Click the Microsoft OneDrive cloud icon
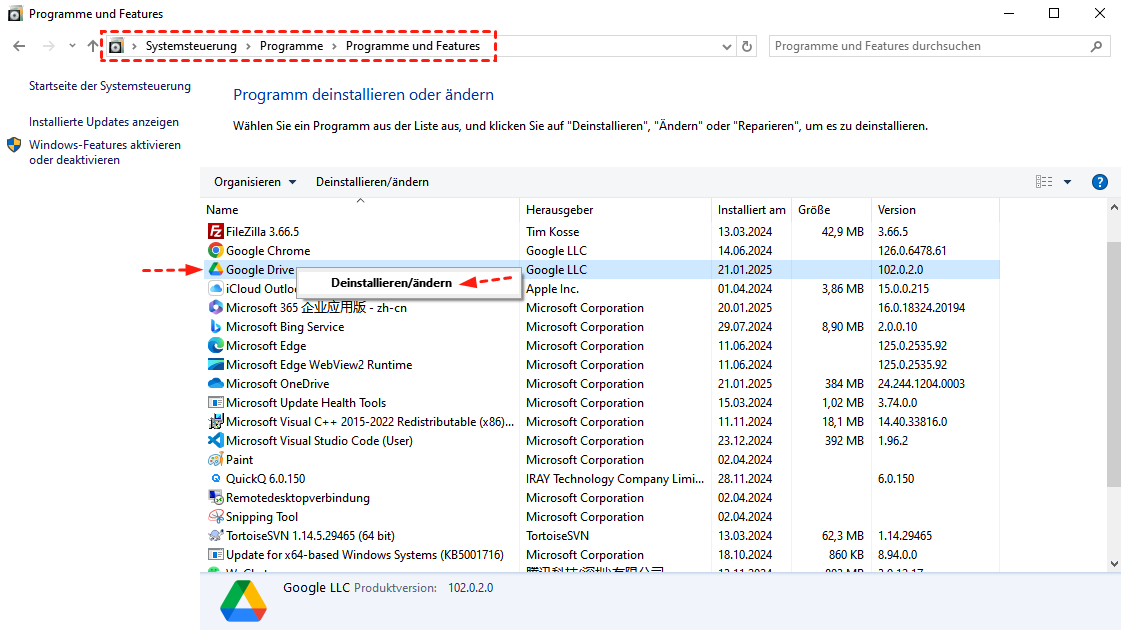The image size is (1121, 630). [x=215, y=383]
